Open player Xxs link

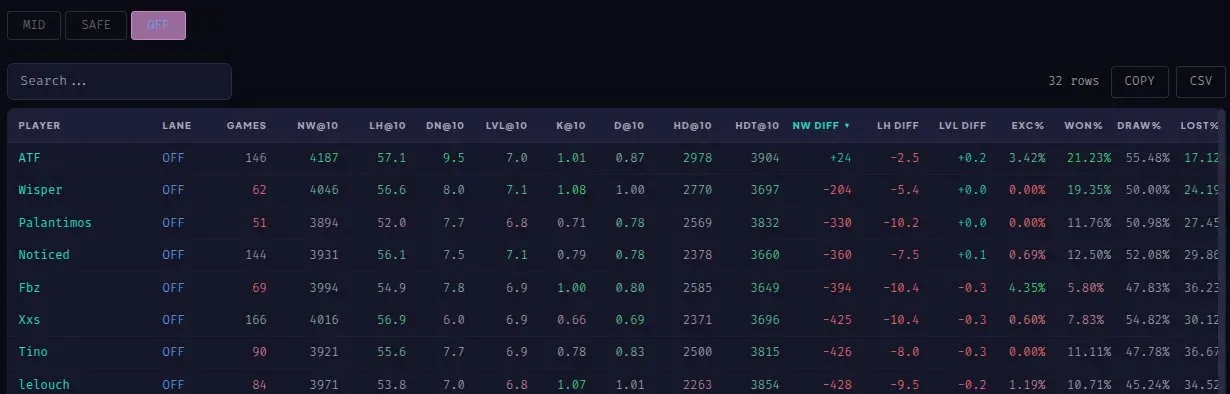[x=29, y=320]
